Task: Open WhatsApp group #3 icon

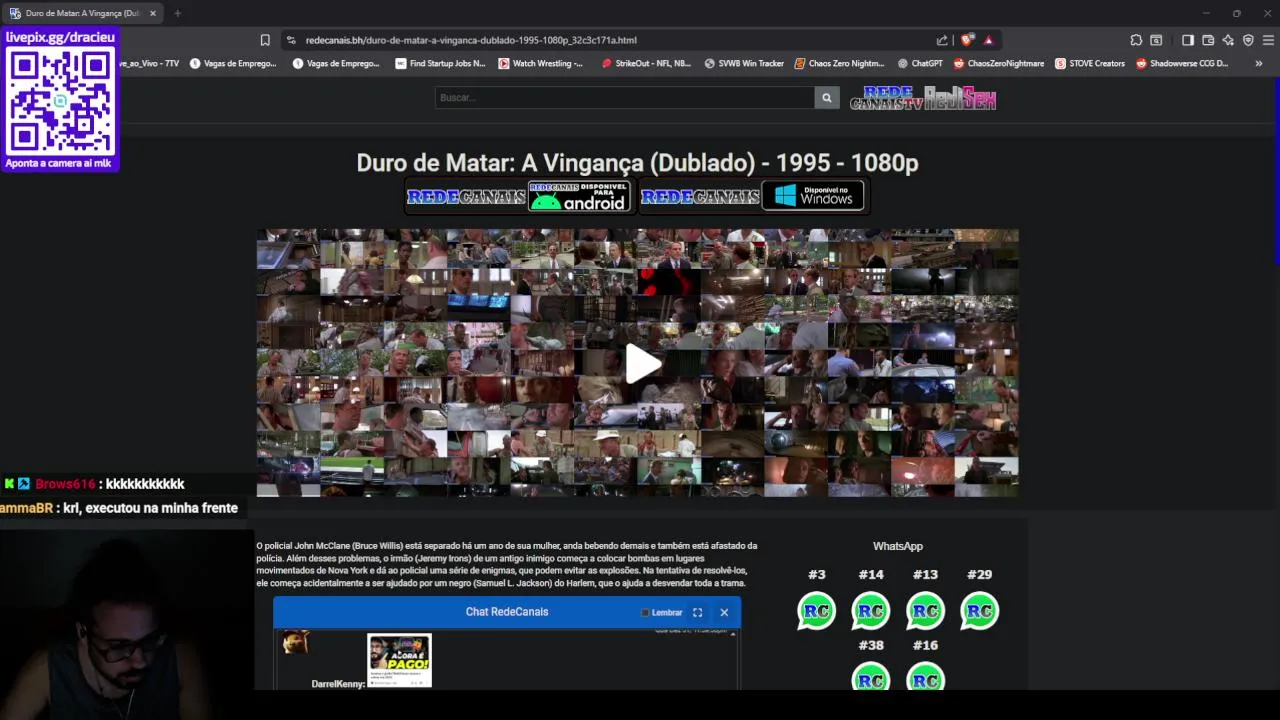Action: 816,611
